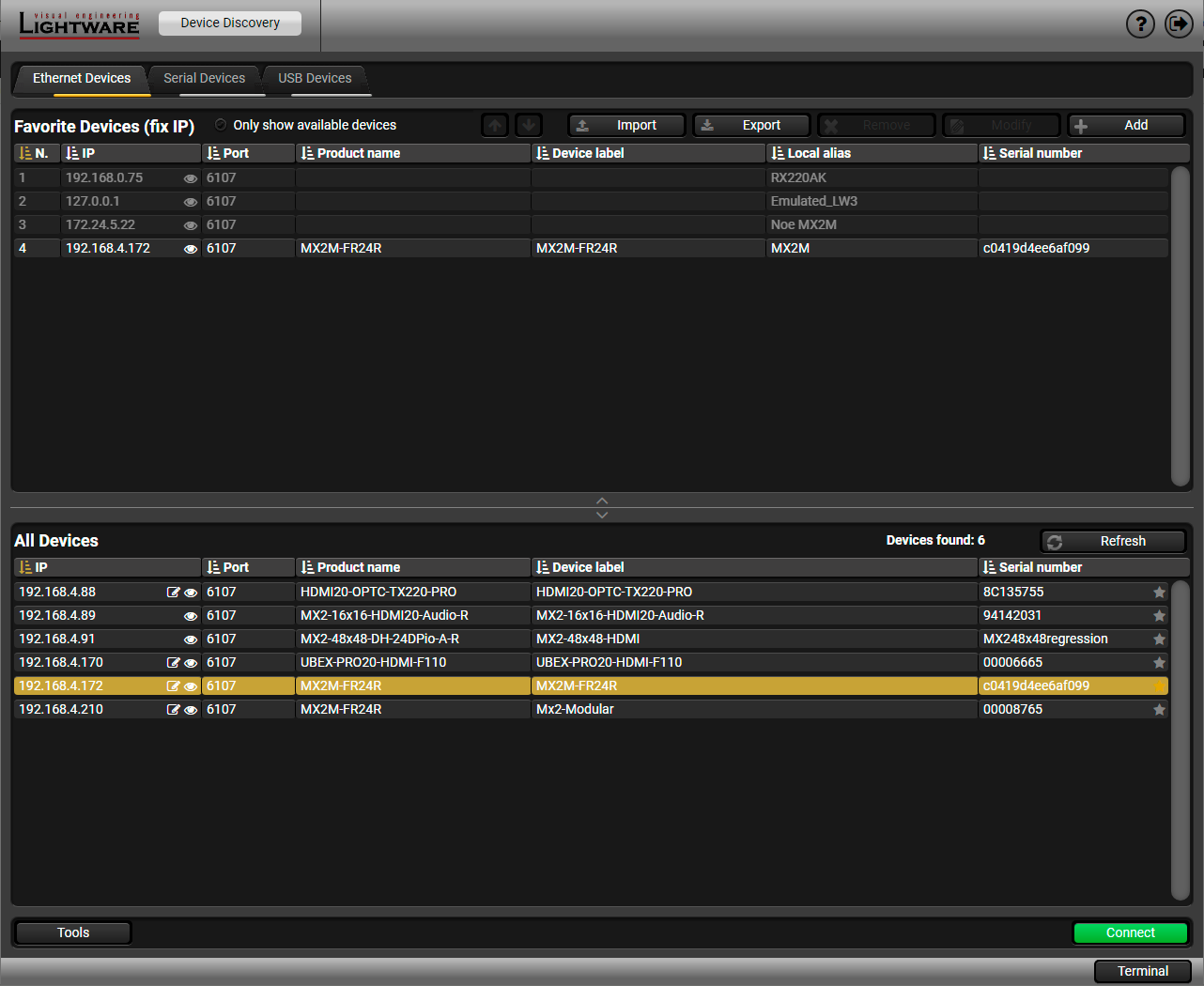The width and height of the screenshot is (1204, 986).
Task: Select the Noe MX2M favorite row
Action: click(591, 225)
